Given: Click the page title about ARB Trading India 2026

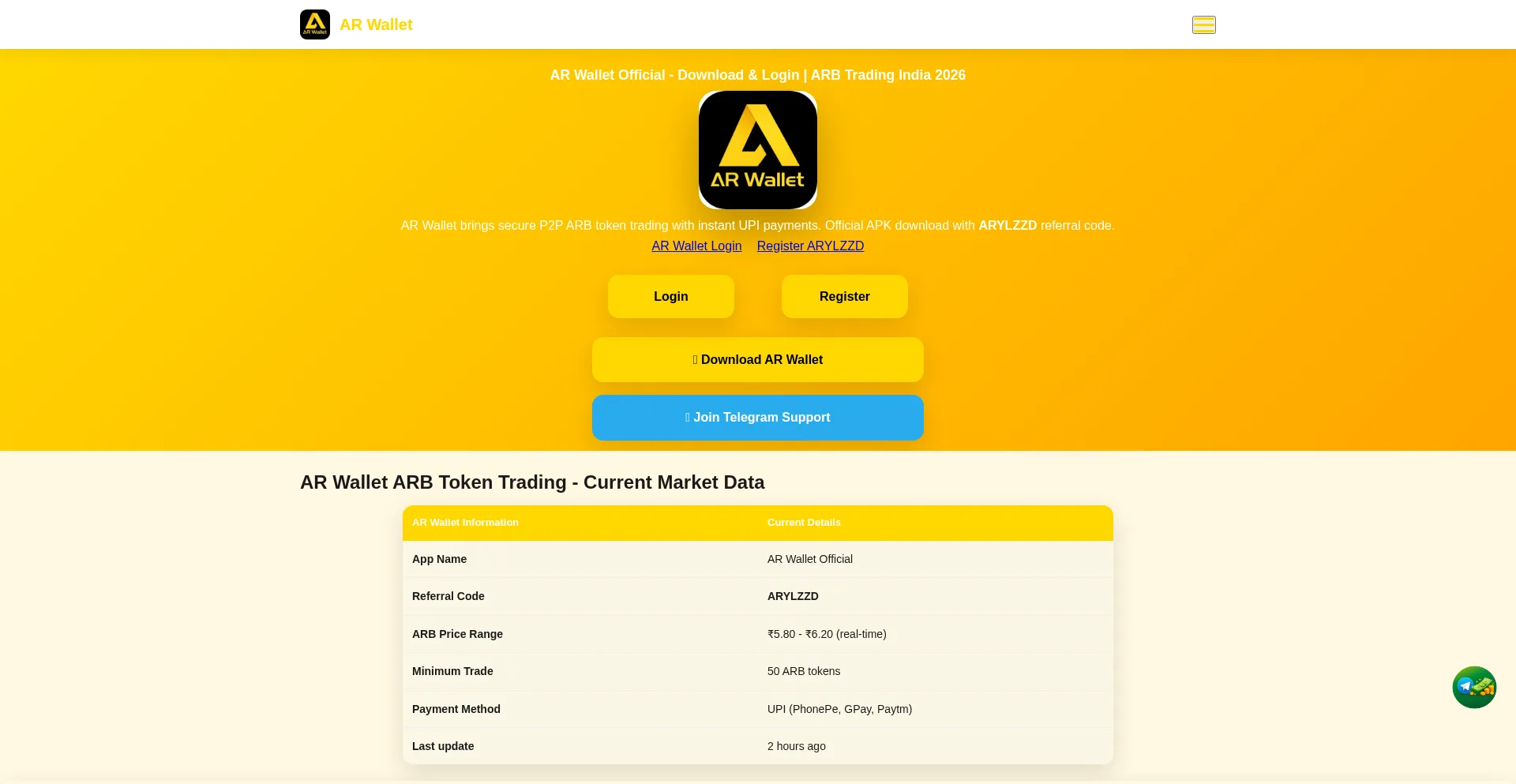Looking at the screenshot, I should (x=758, y=75).
